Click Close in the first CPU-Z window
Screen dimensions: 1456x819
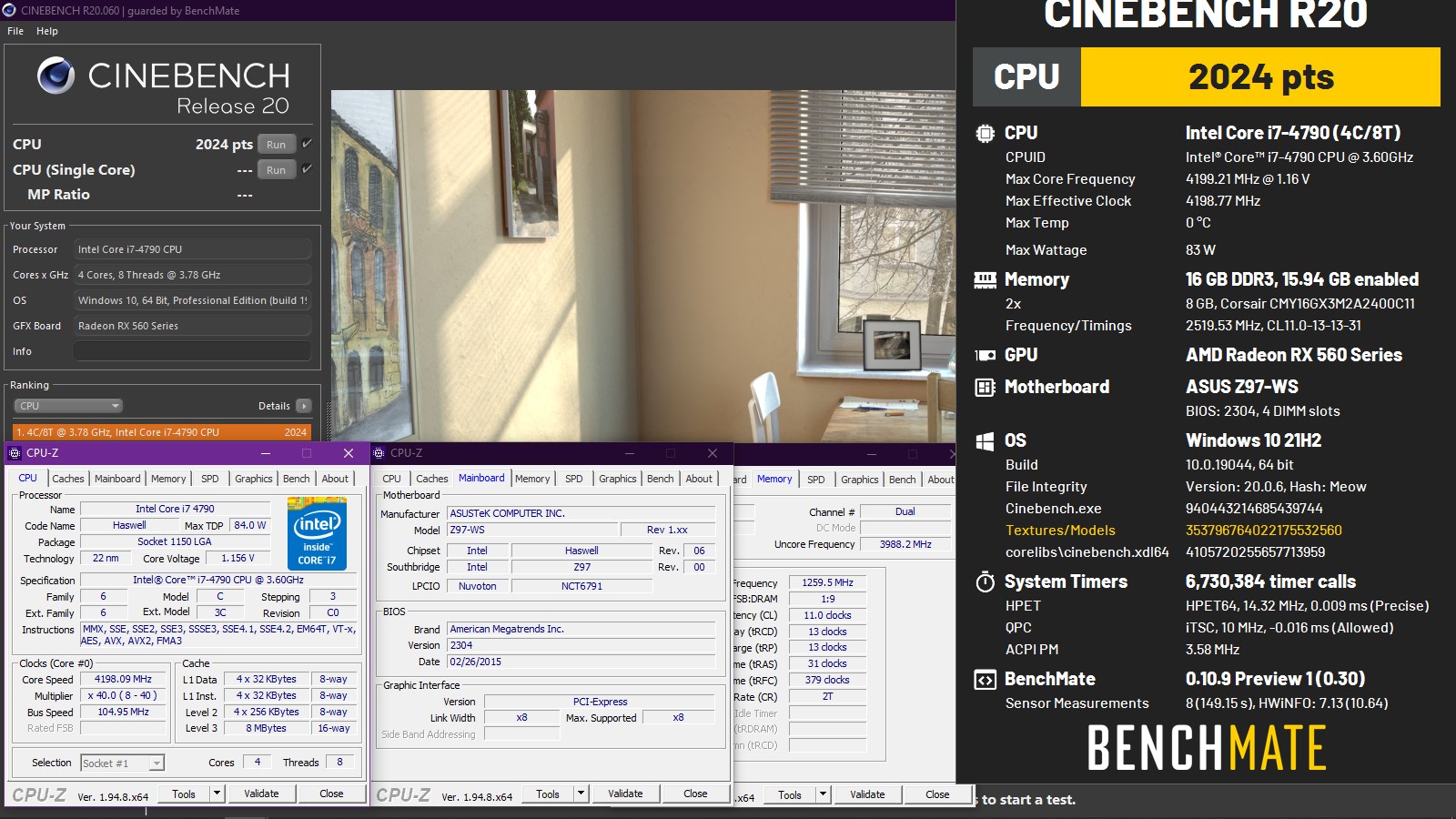331,794
